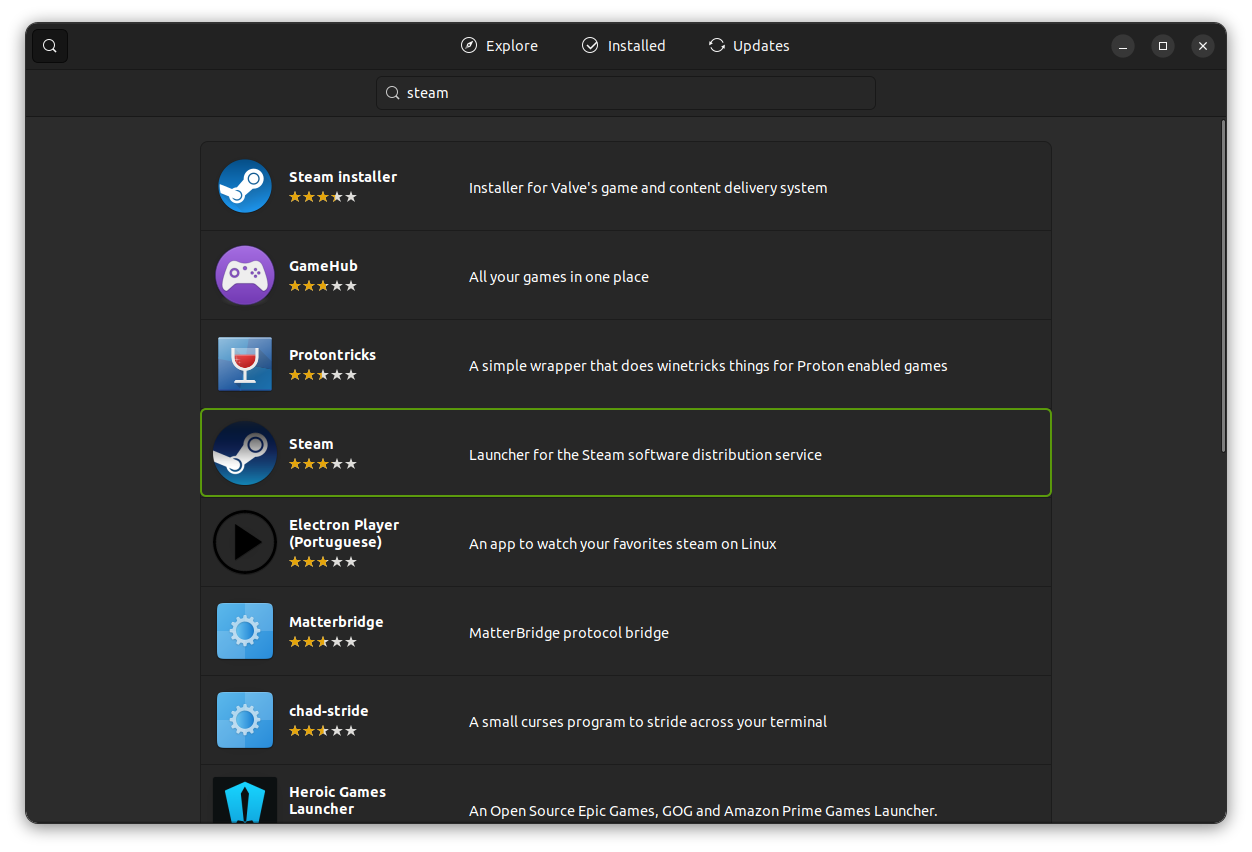
Task: Click the magnifier icon inside the search field
Action: 393,92
